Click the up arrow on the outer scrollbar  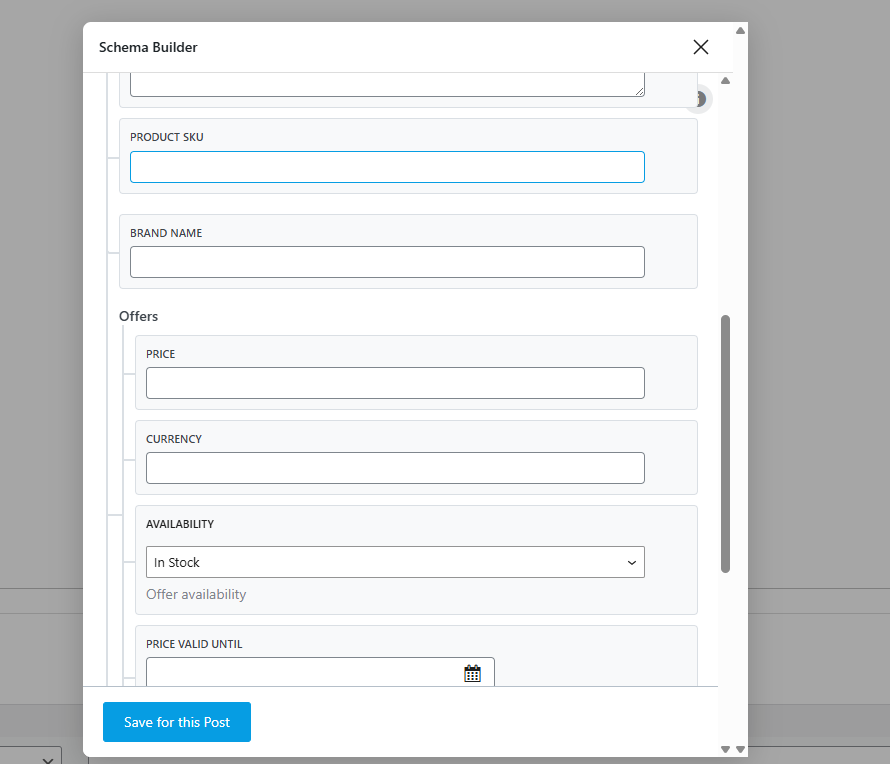click(x=740, y=31)
